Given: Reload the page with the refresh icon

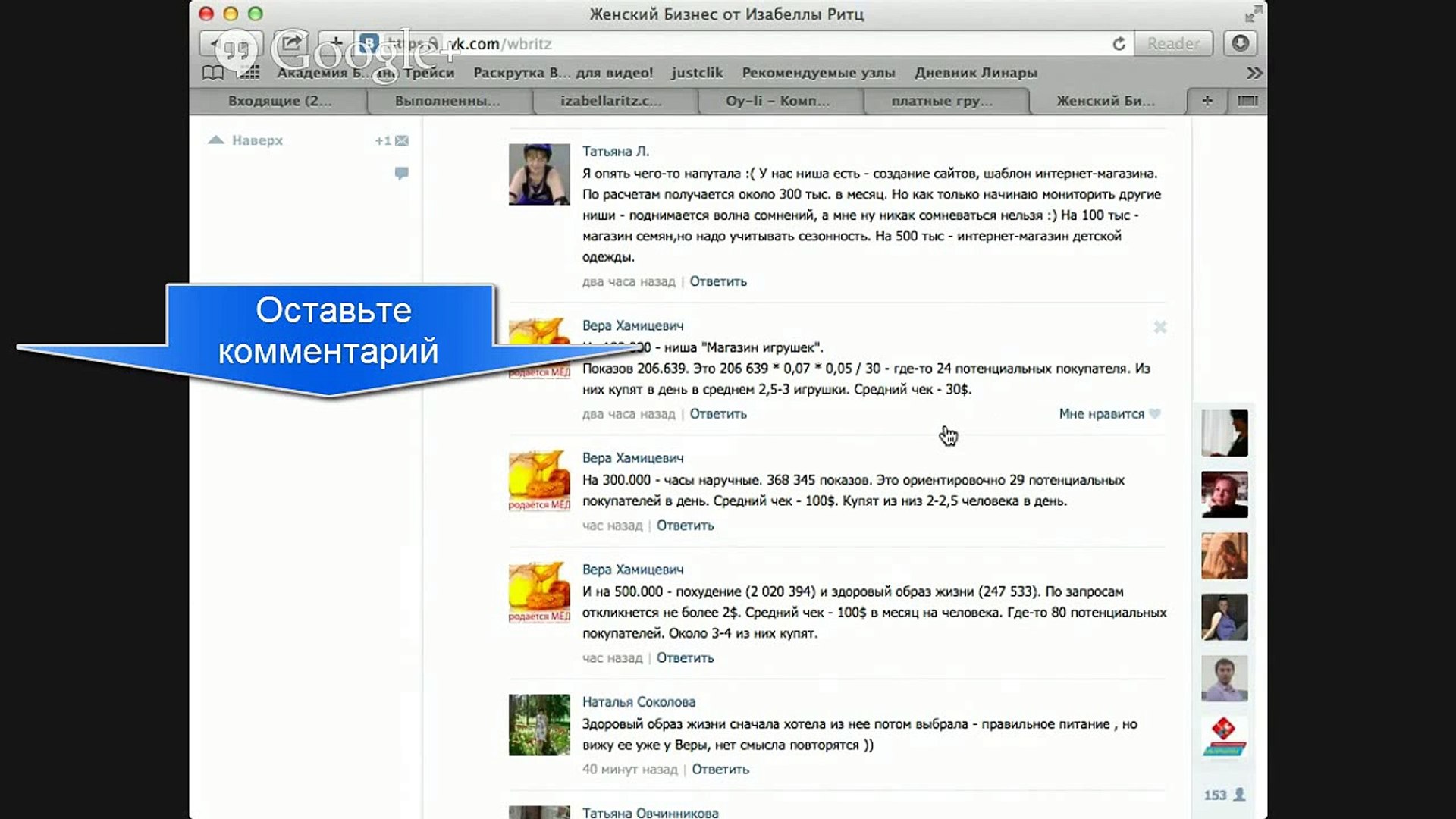Looking at the screenshot, I should click(x=1119, y=44).
